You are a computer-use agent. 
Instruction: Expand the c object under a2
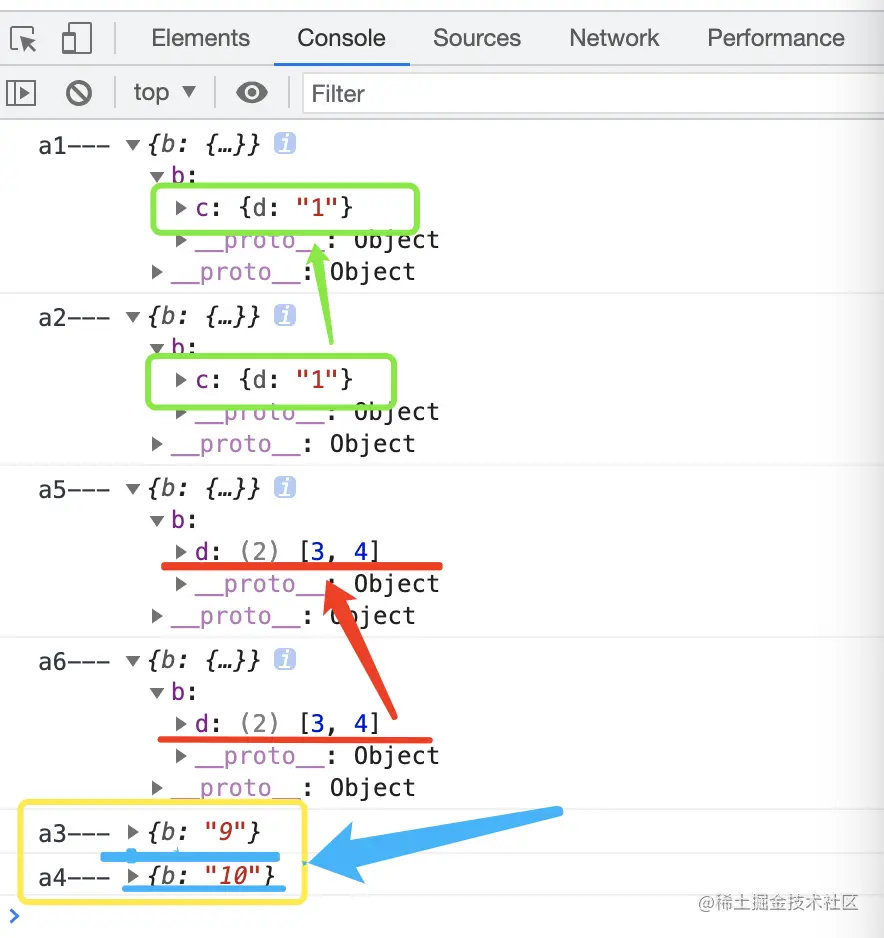tap(180, 381)
